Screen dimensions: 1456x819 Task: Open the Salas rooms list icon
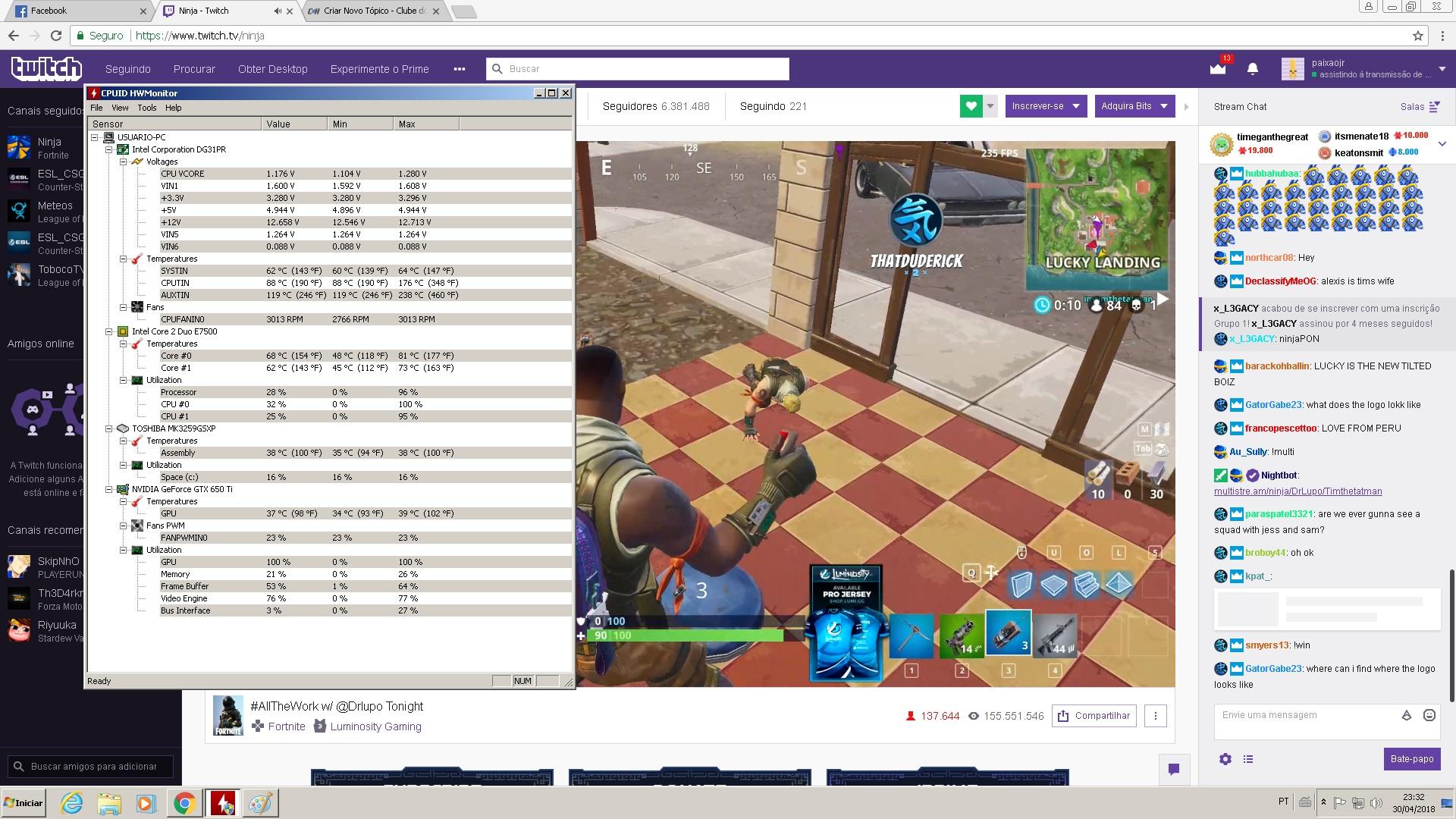click(x=1434, y=107)
